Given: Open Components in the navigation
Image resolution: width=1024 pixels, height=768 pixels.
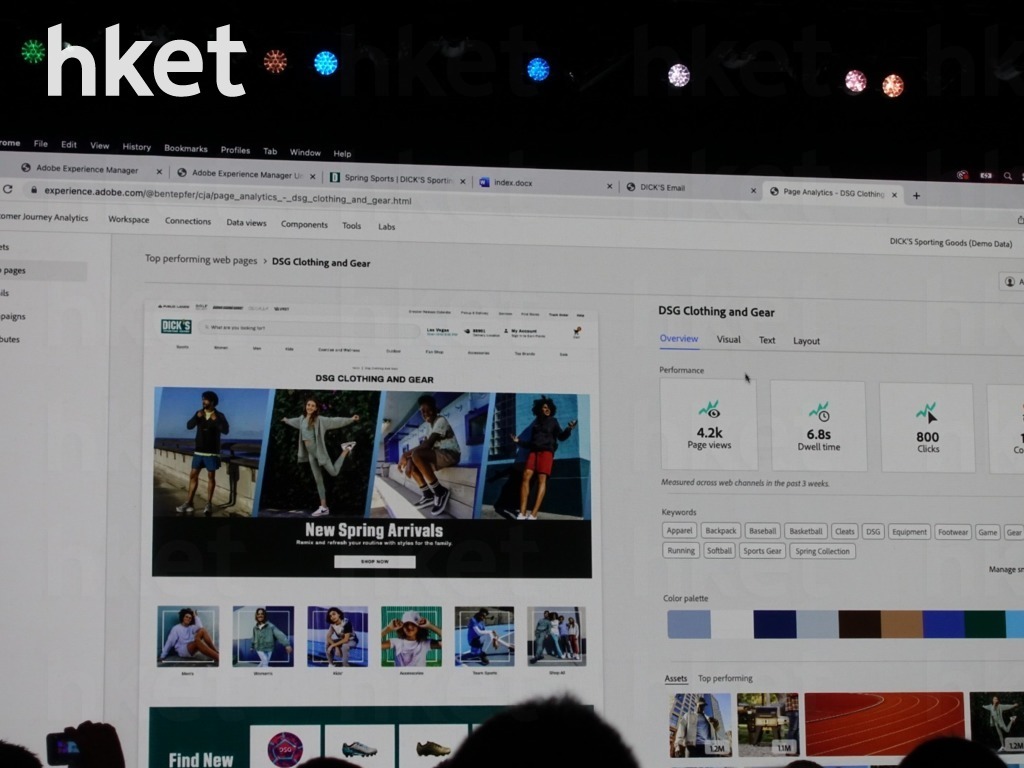Looking at the screenshot, I should pos(304,225).
